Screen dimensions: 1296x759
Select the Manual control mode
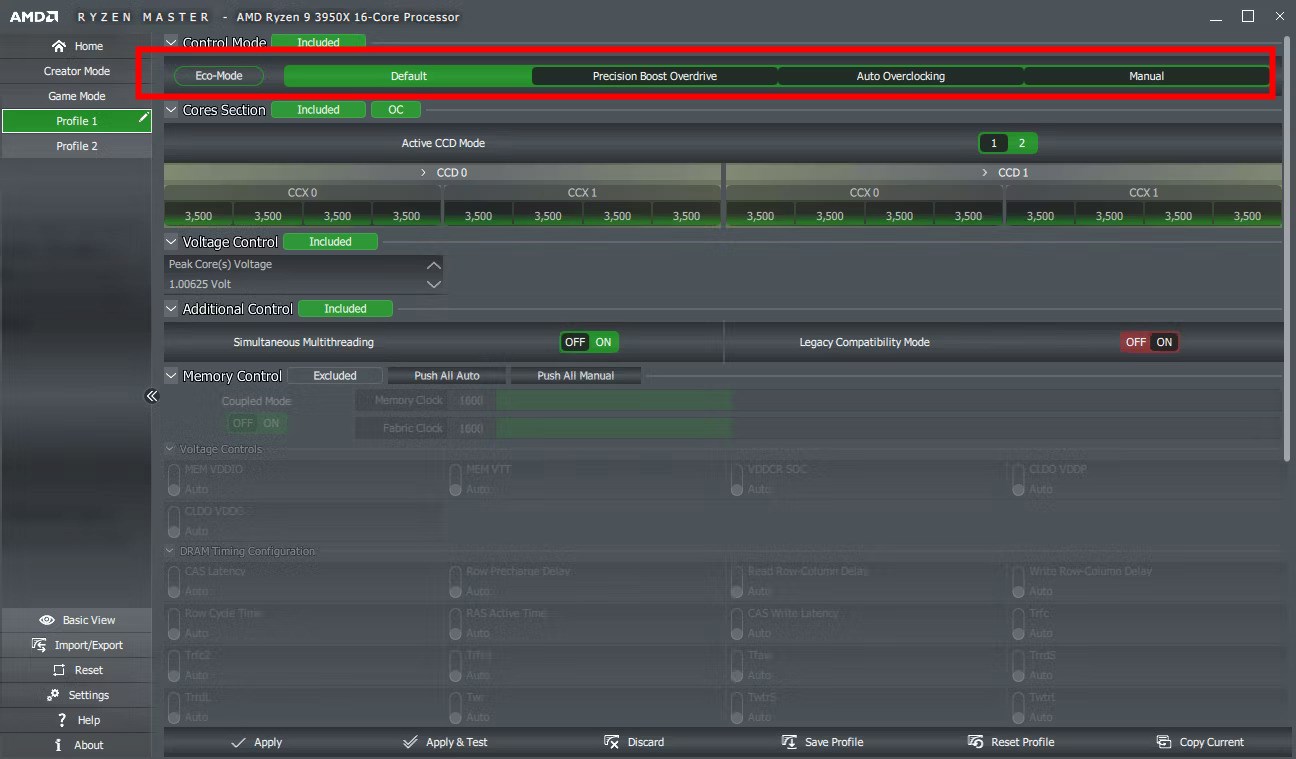(1147, 76)
